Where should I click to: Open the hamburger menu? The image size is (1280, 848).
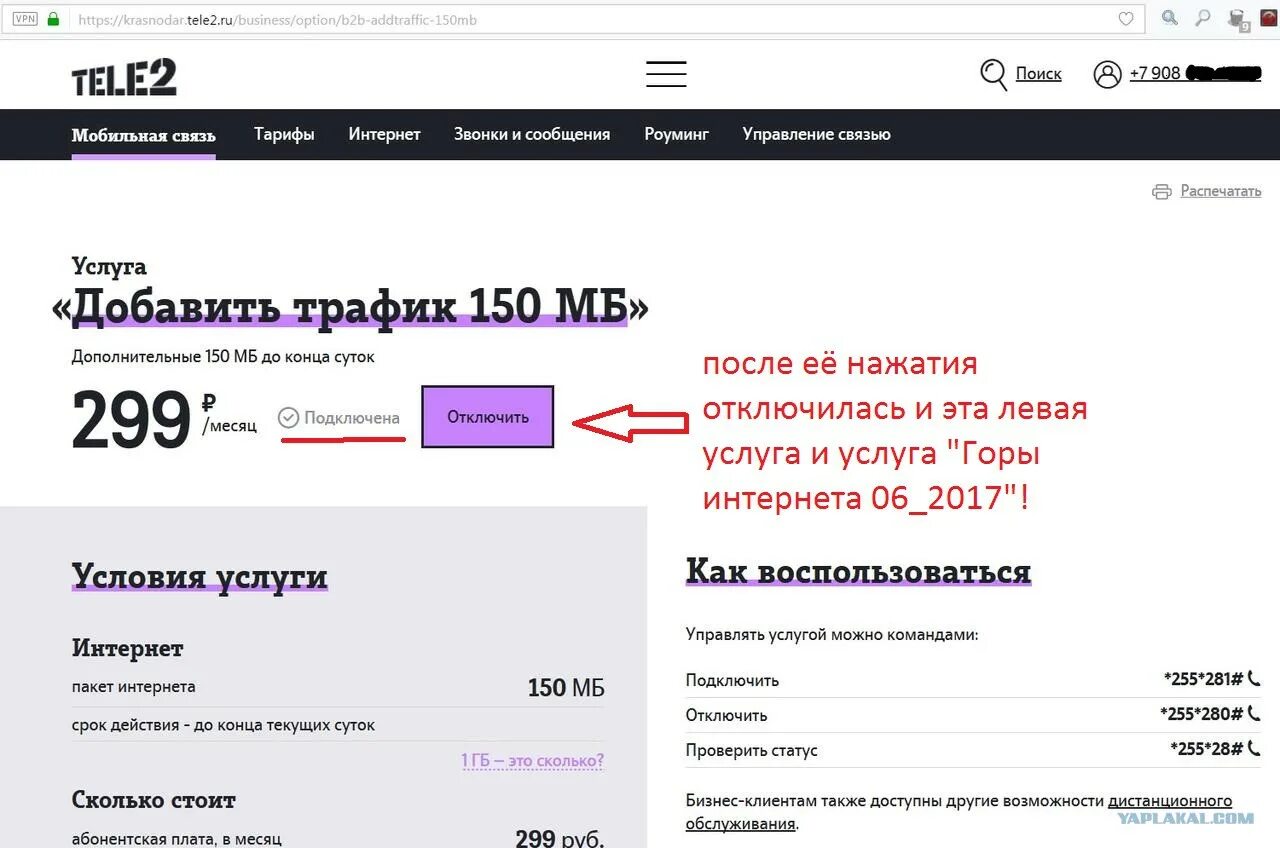click(x=666, y=74)
